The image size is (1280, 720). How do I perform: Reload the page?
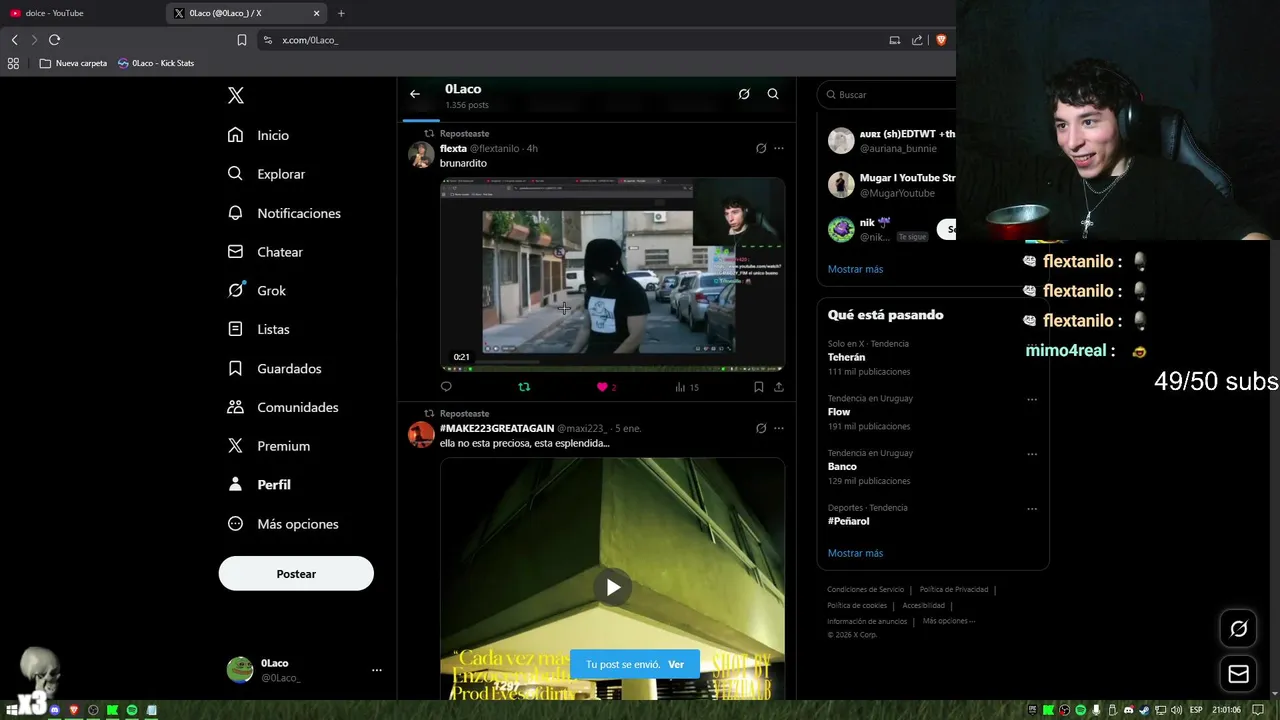(54, 40)
